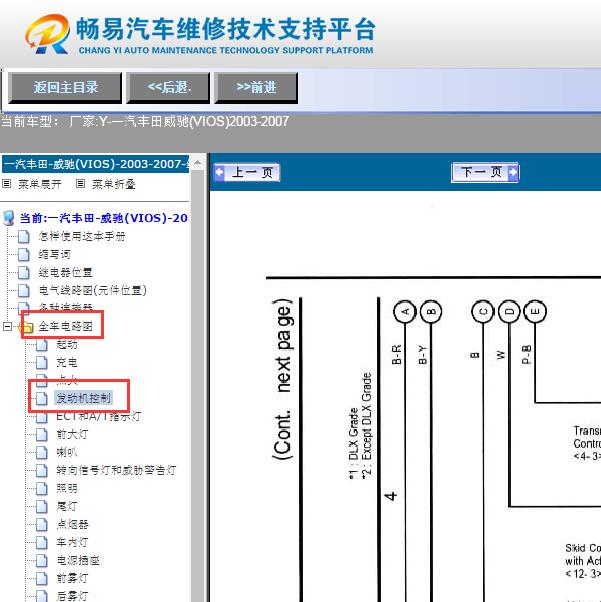
Task: Click the computer icon beside 当前:一汽丰田-威驰
Action: point(9,218)
